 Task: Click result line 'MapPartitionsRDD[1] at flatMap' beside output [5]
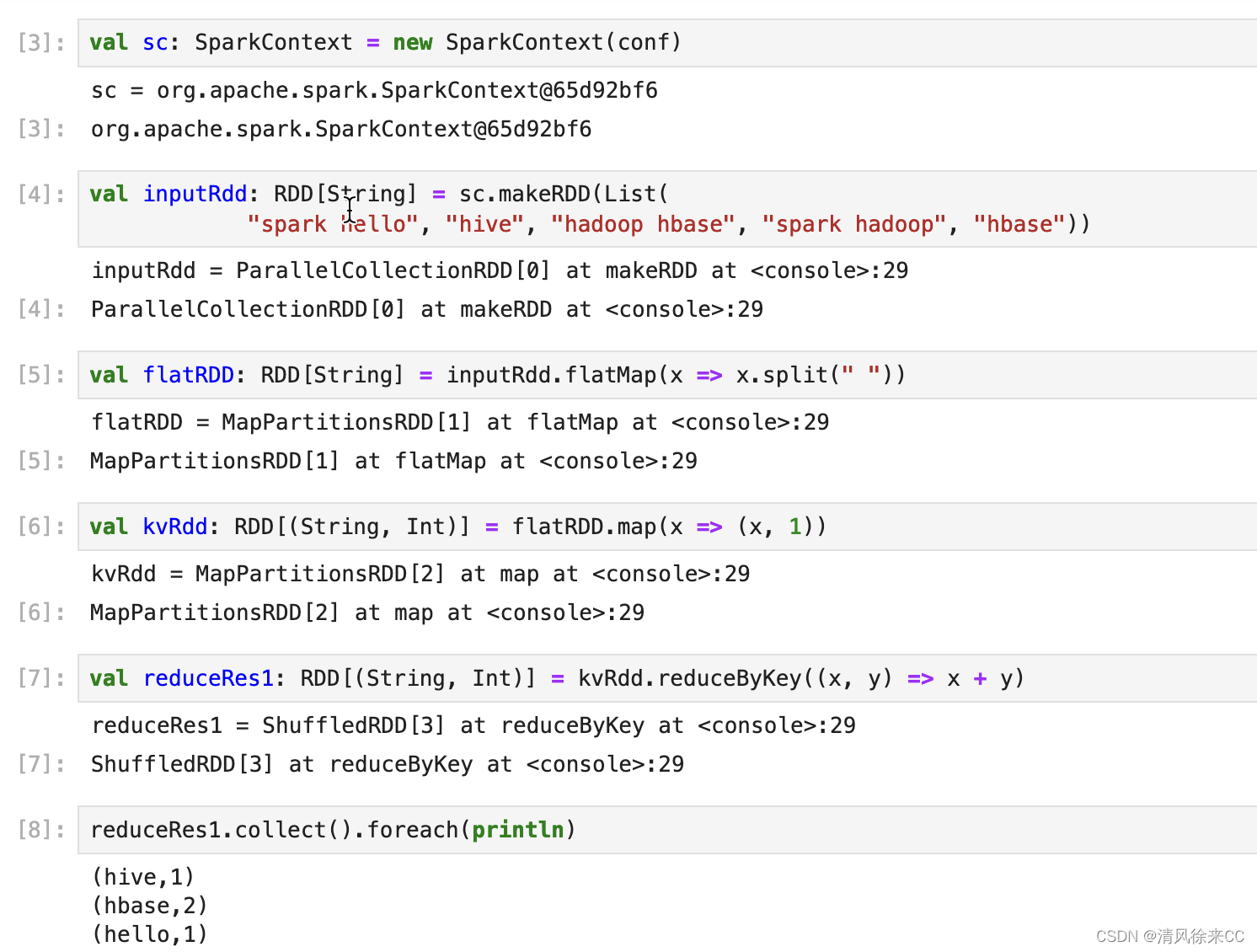pos(393,461)
